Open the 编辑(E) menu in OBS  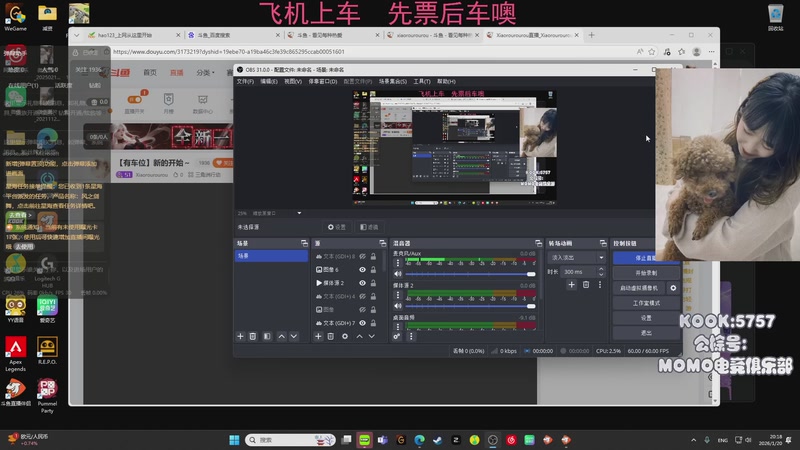click(269, 82)
